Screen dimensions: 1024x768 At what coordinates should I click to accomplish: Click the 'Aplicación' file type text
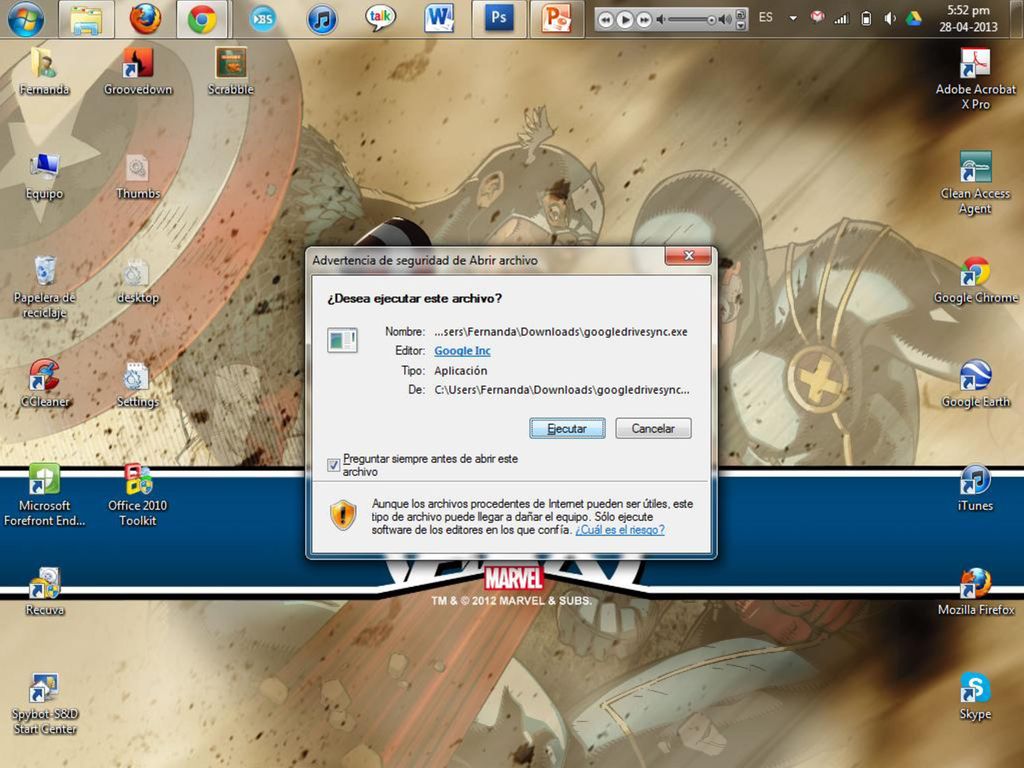tap(460, 371)
